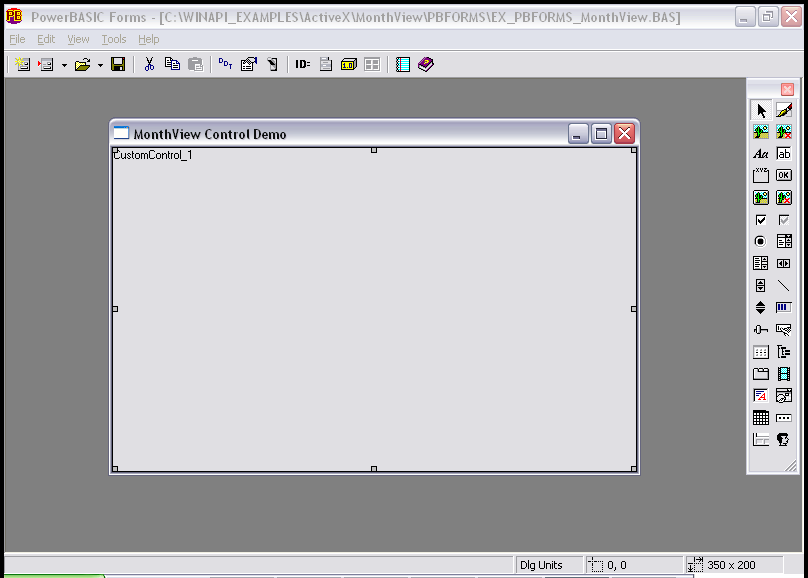Select the animation filmstrip control tool
This screenshot has width=808, height=578.
784,374
